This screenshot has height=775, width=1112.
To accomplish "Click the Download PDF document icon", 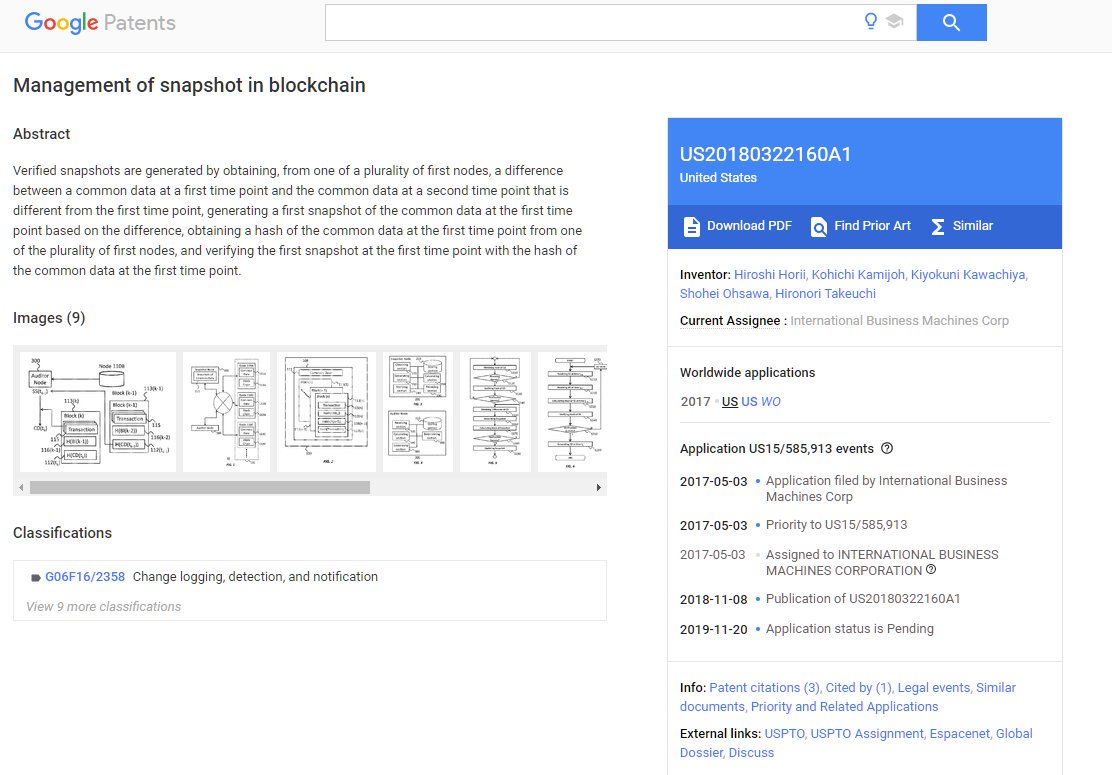I will coord(691,227).
